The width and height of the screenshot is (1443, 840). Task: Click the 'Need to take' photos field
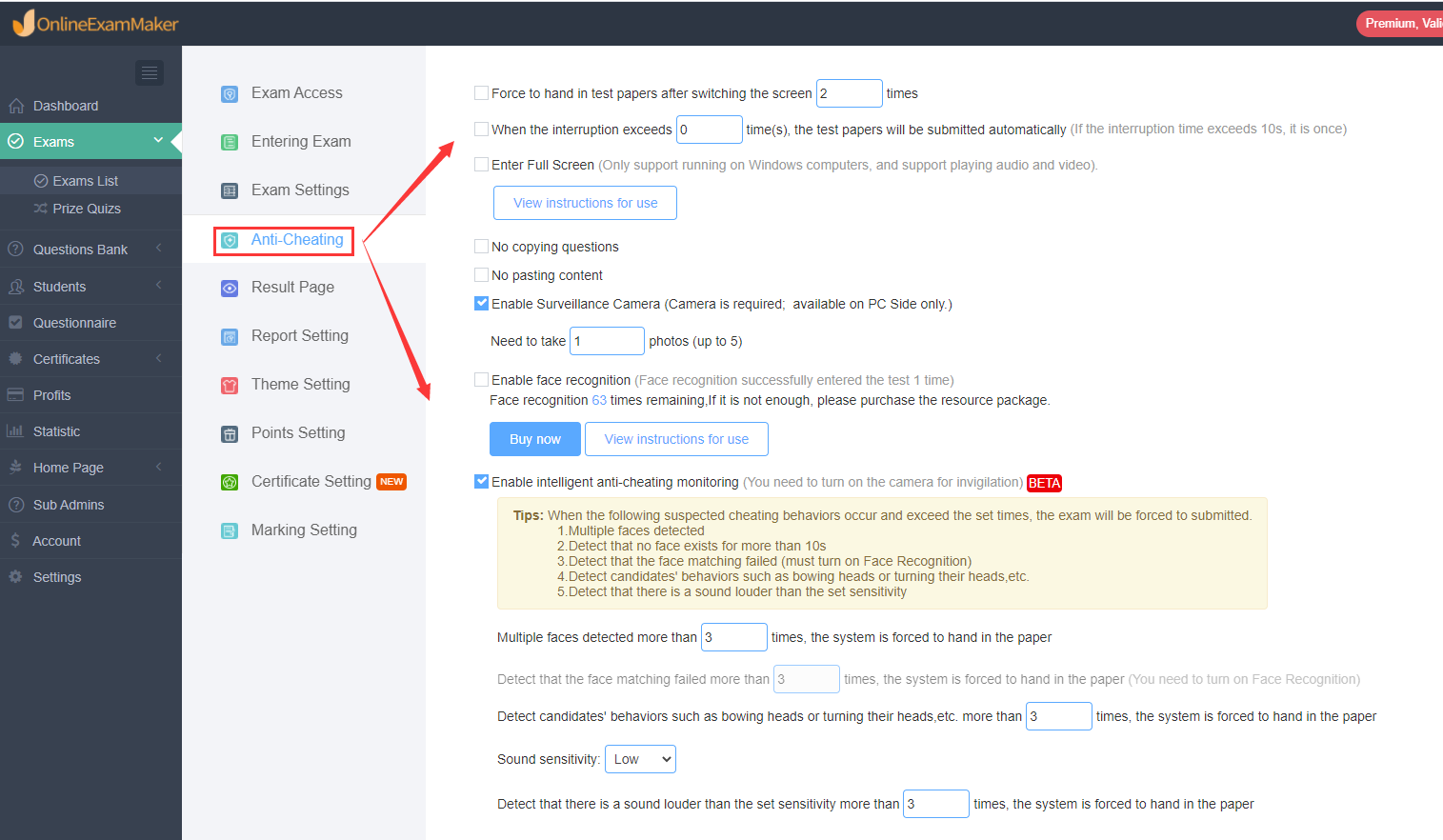pyautogui.click(x=608, y=341)
